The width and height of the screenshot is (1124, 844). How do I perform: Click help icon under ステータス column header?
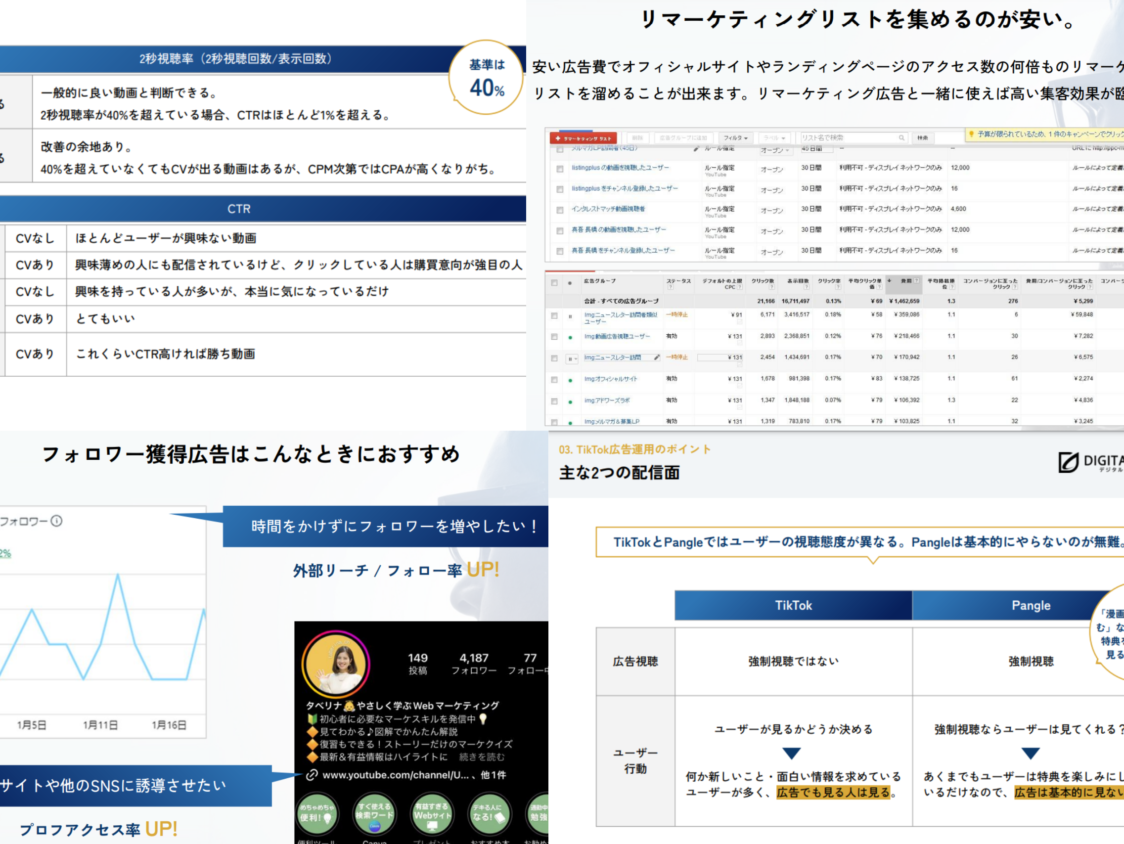(670, 288)
